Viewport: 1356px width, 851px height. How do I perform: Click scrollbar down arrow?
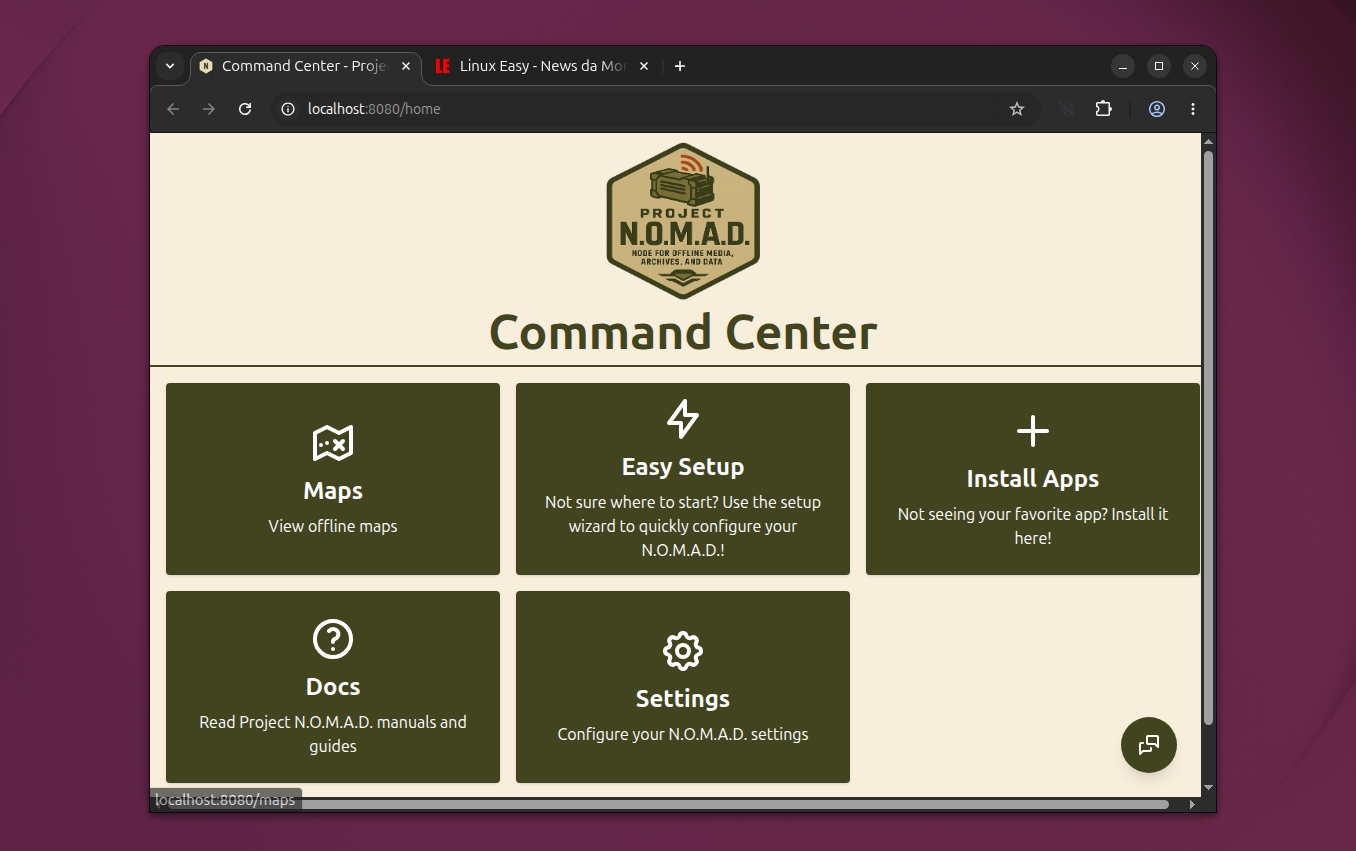click(x=1208, y=788)
